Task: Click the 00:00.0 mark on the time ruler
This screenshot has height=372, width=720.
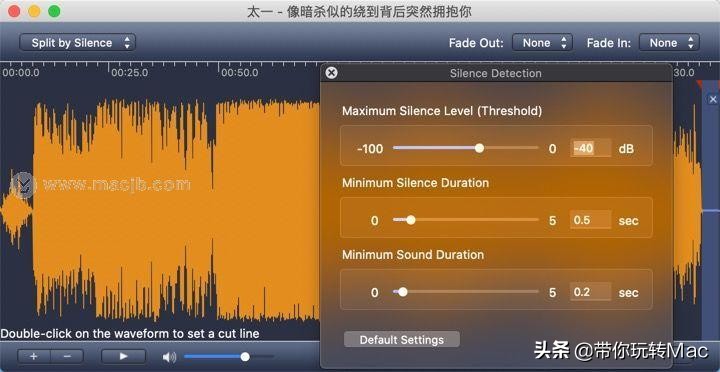Action: pyautogui.click(x=21, y=73)
